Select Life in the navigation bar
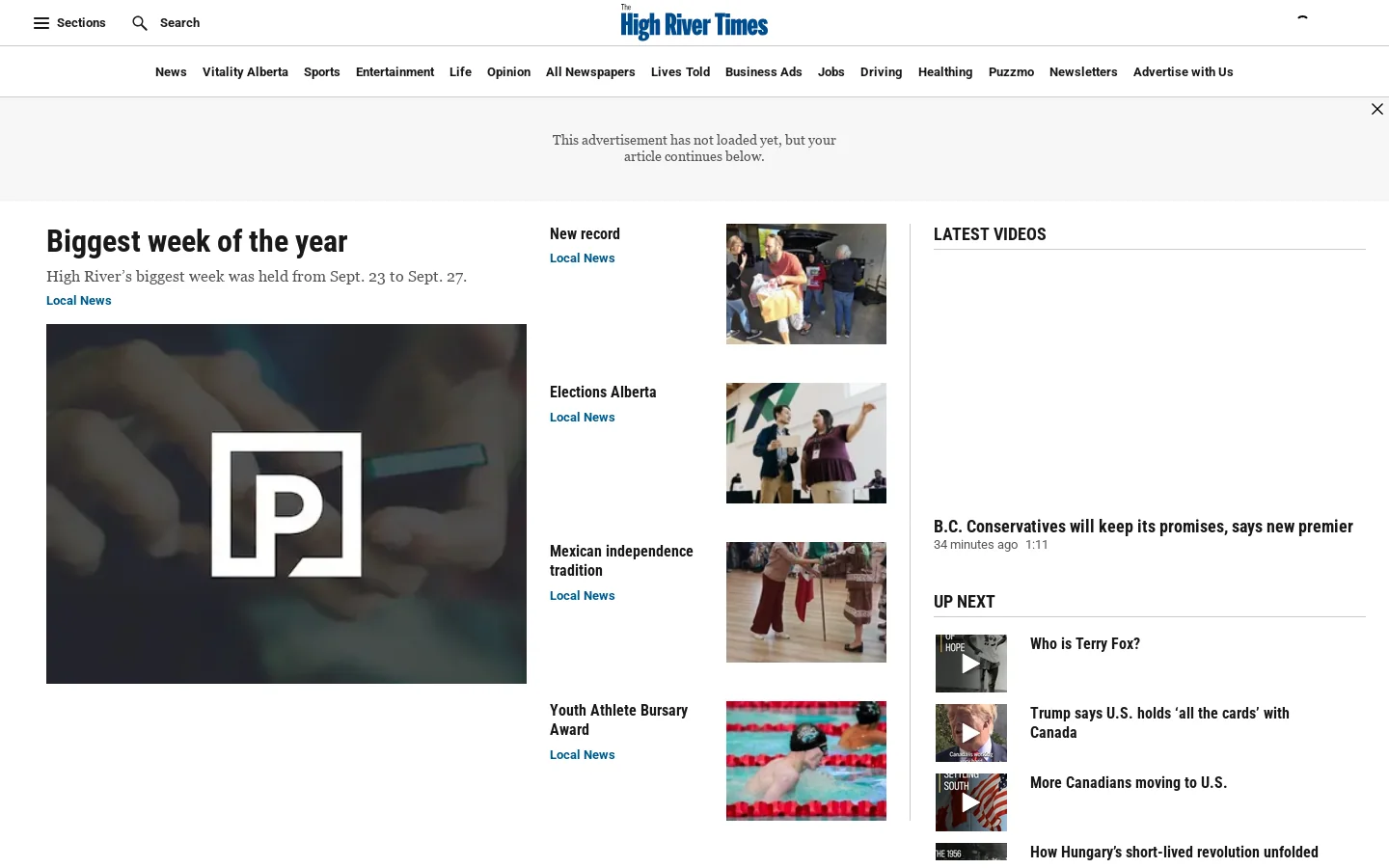Viewport: 1389px width, 868px height. pos(460,72)
